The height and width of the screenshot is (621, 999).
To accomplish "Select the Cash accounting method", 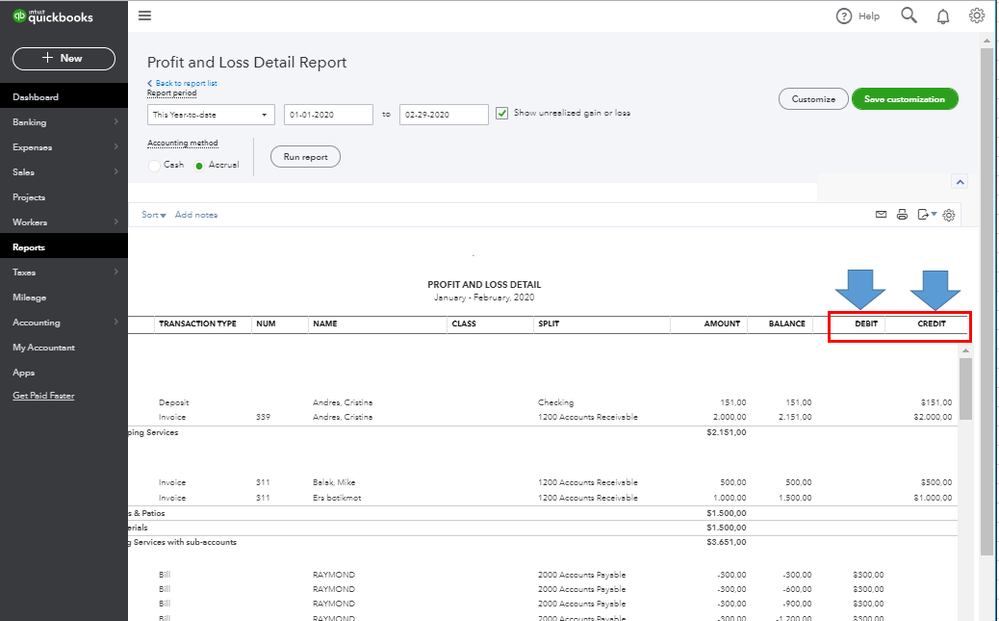I will point(155,165).
